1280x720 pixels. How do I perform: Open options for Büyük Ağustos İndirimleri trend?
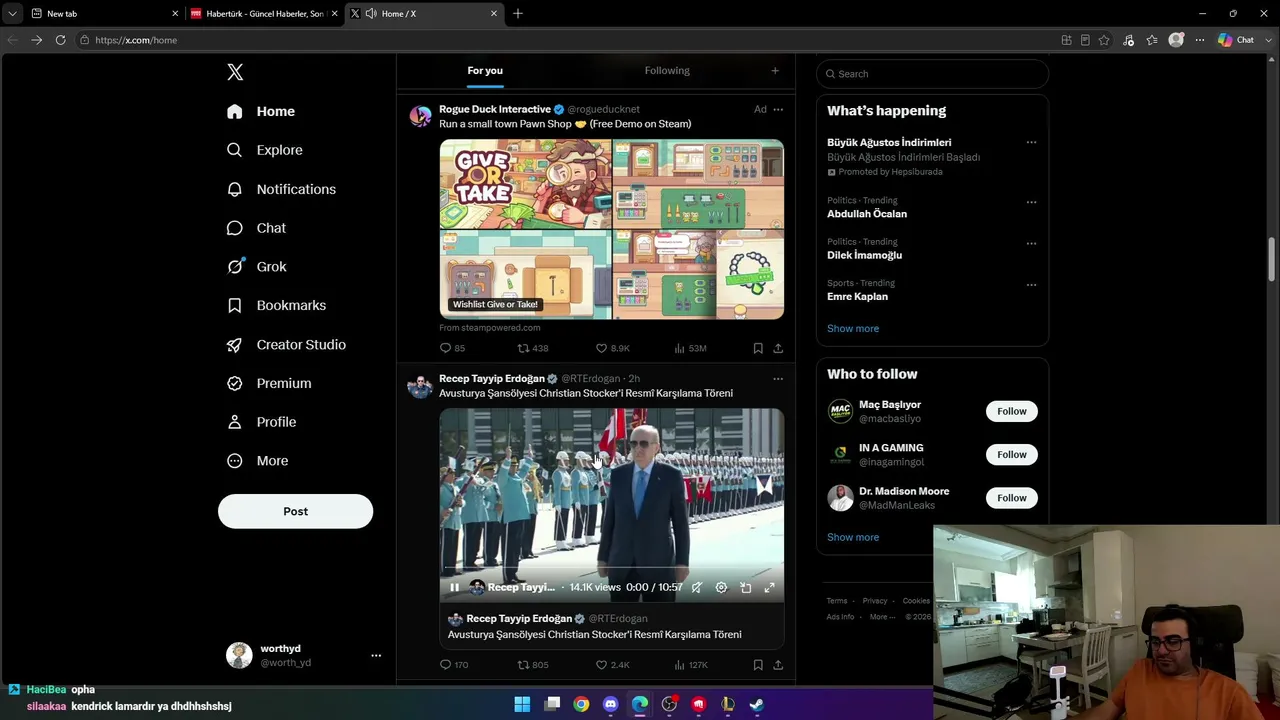click(x=1031, y=142)
